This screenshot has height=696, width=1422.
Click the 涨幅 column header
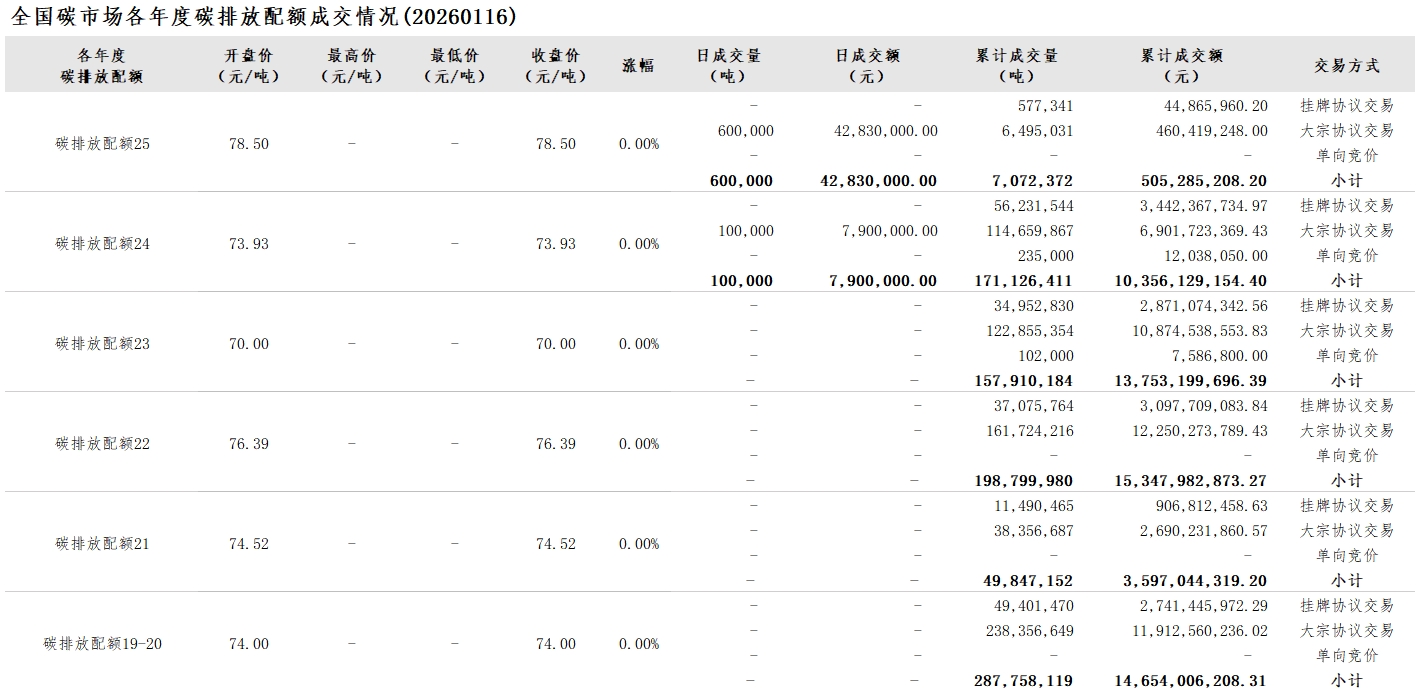click(x=638, y=65)
